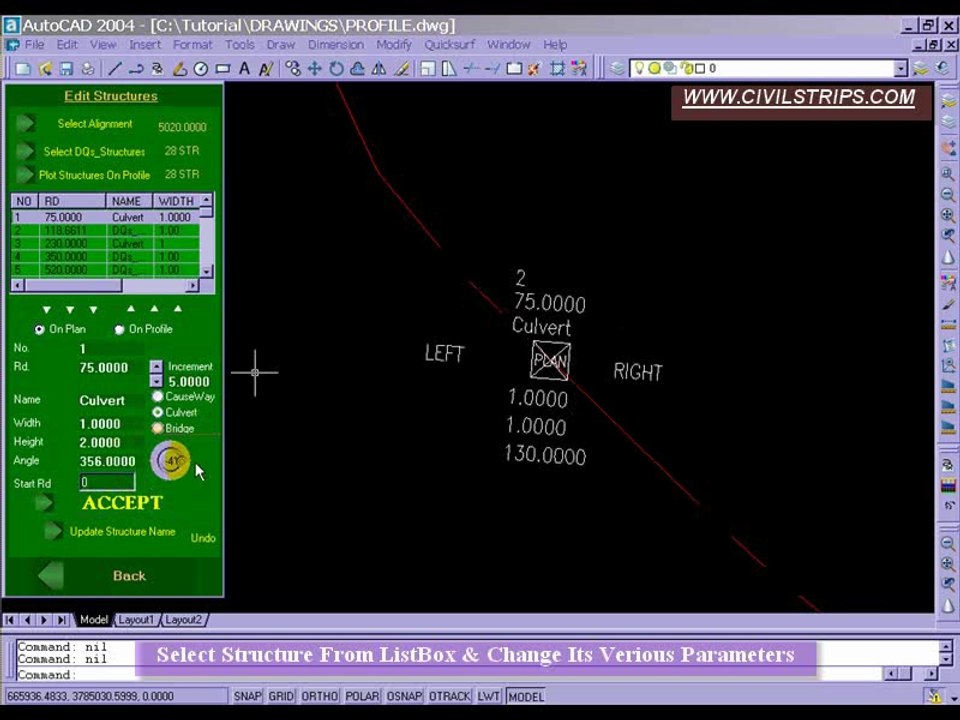Open the Quicksurf menu
Screen dimensions: 960x720
pos(449,45)
